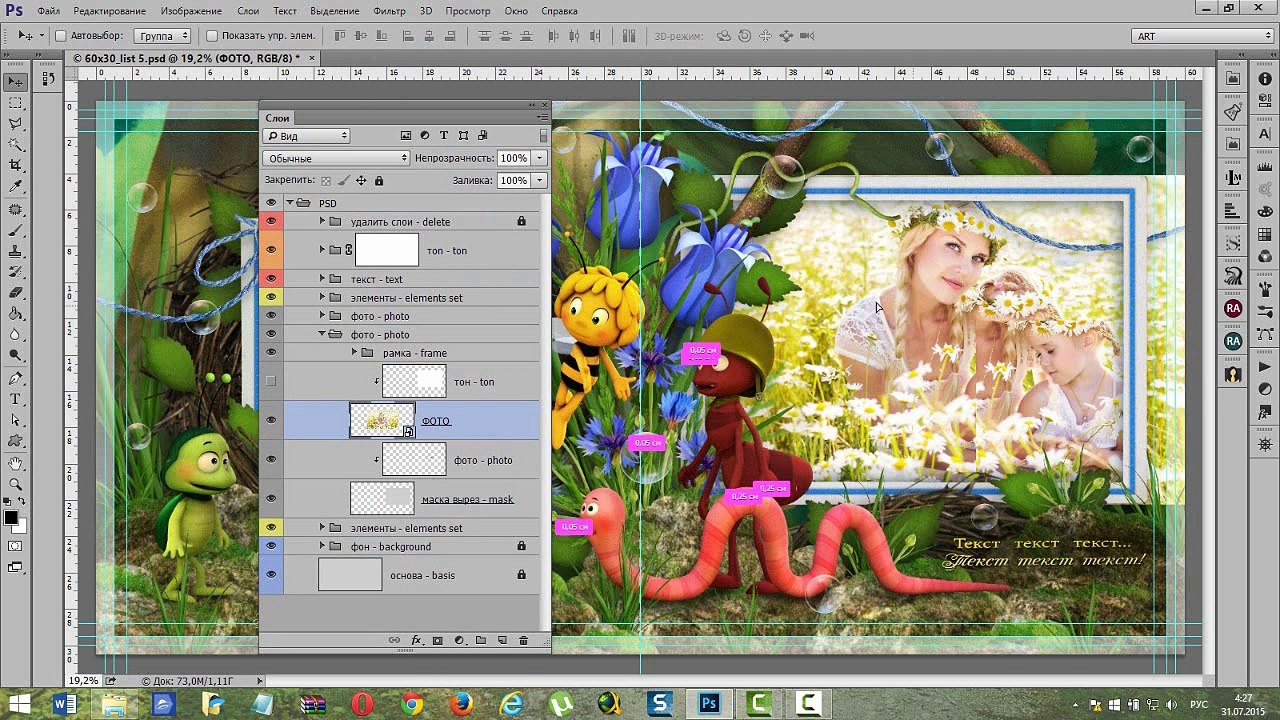Select the Crop tool
1280x720 pixels.
coord(16,166)
